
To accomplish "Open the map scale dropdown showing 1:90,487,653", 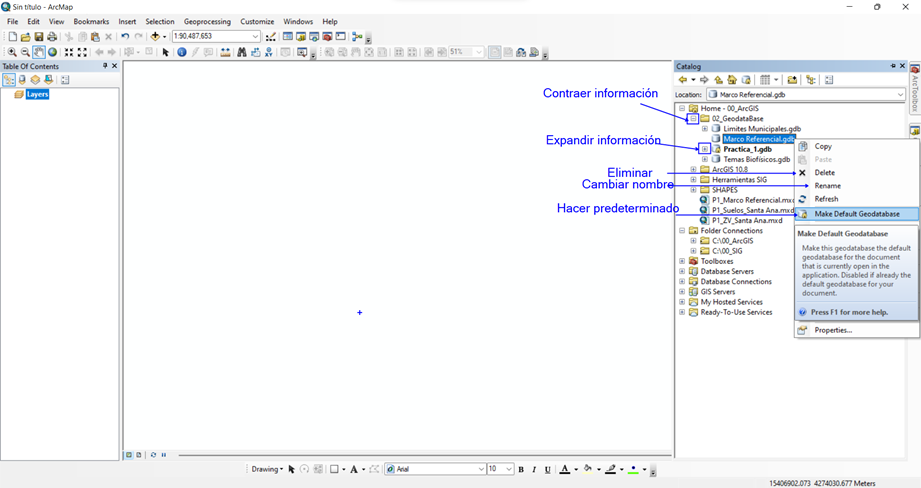I will tap(256, 36).
